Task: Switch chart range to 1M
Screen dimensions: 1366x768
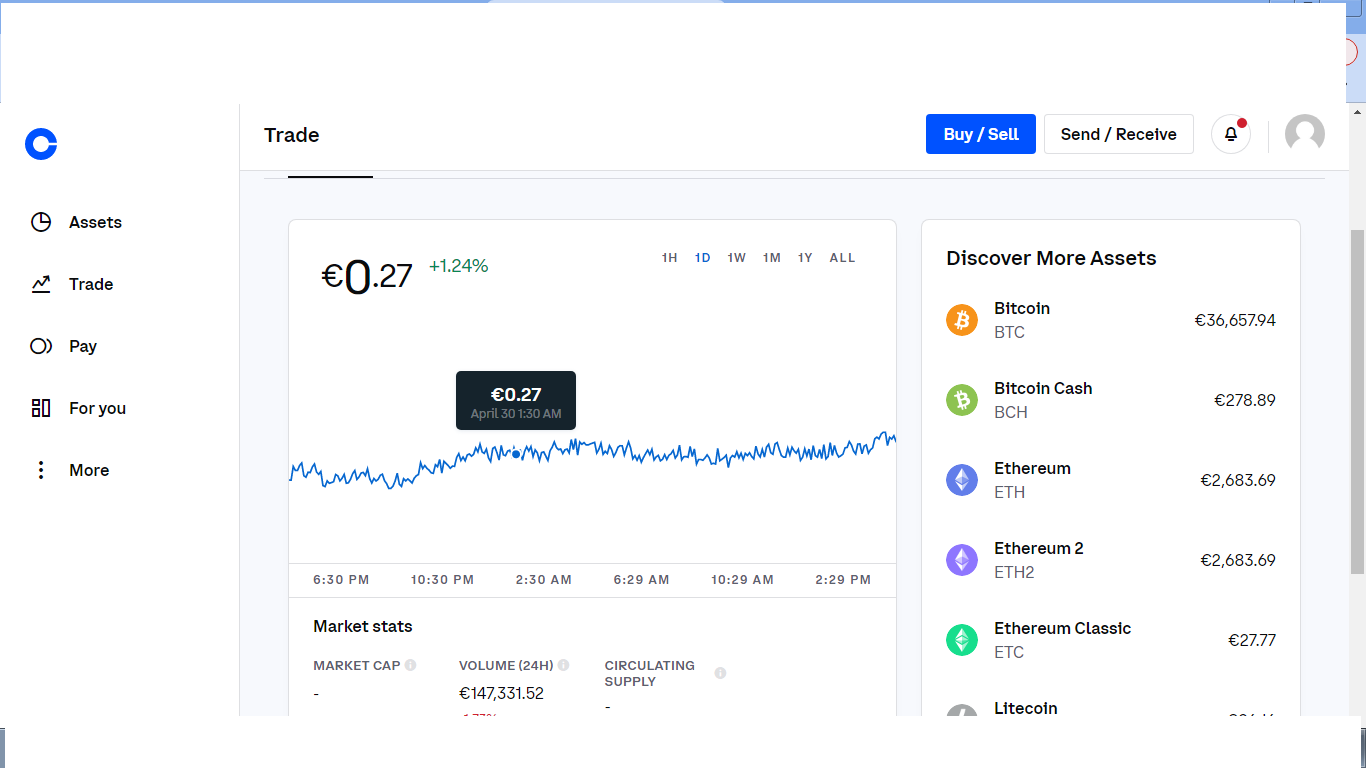Action: point(772,258)
